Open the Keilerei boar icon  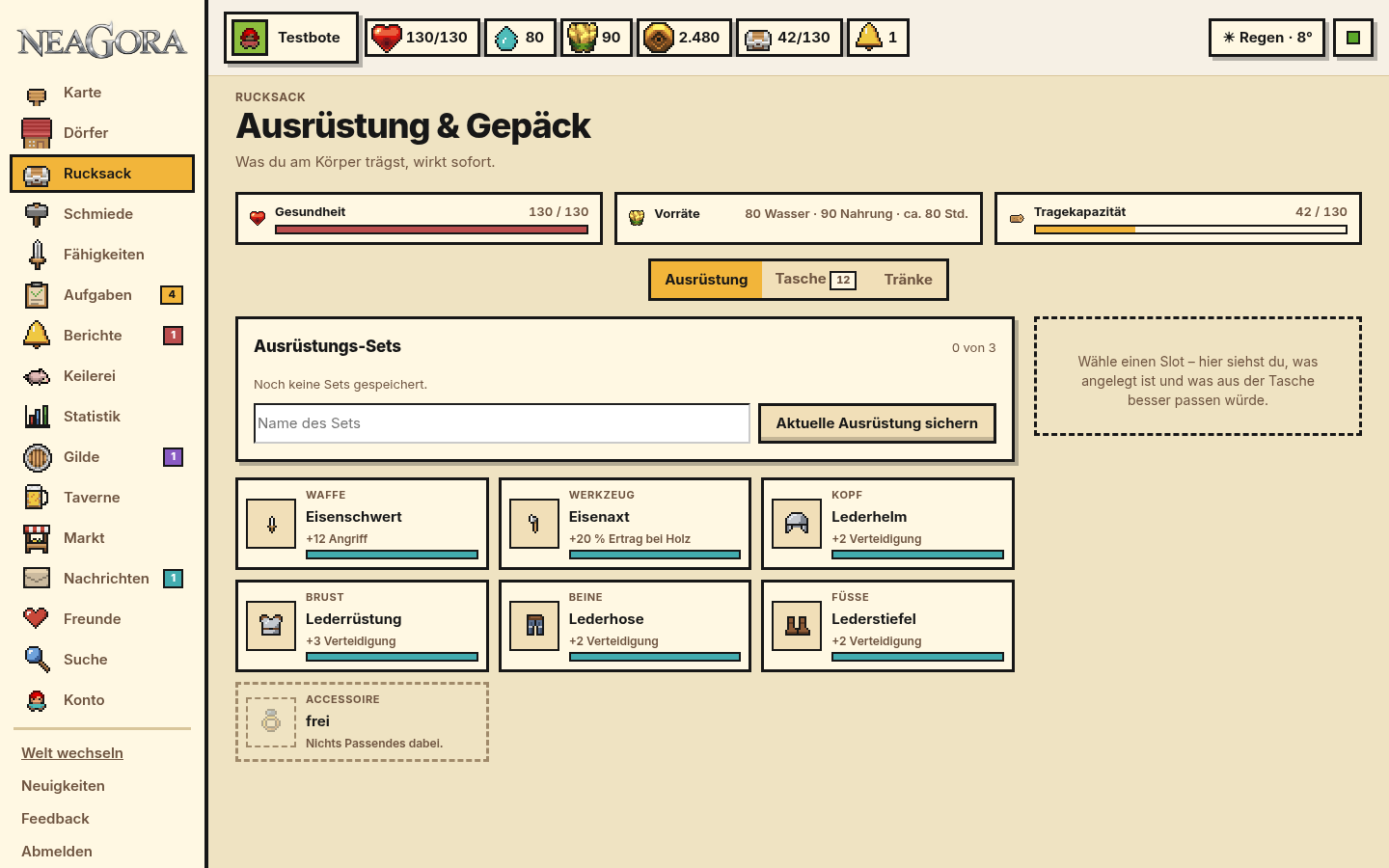[37, 376]
